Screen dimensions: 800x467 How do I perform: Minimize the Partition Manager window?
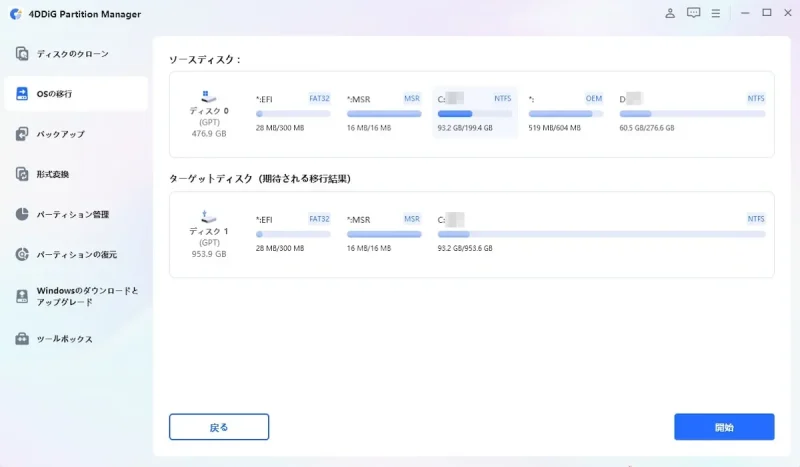click(745, 13)
